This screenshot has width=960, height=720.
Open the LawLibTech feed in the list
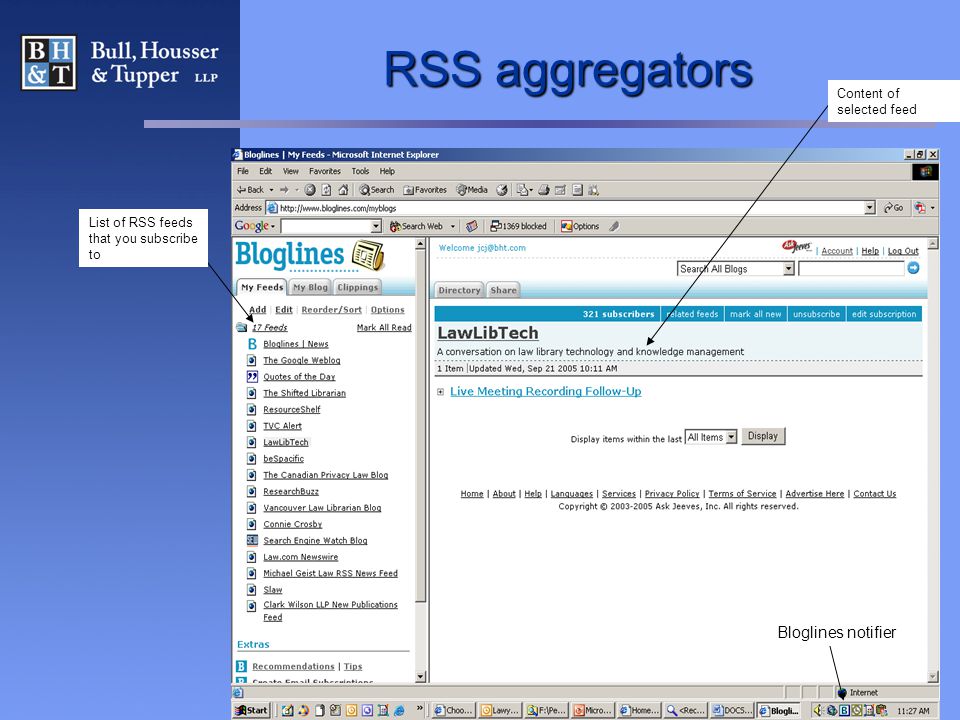(286, 442)
